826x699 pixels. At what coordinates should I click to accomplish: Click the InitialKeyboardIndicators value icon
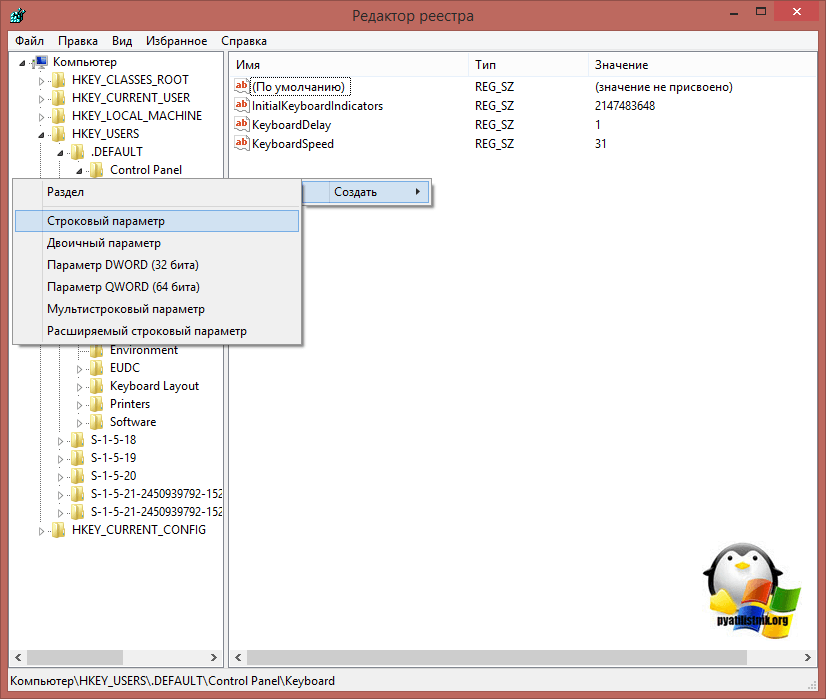[x=241, y=106]
